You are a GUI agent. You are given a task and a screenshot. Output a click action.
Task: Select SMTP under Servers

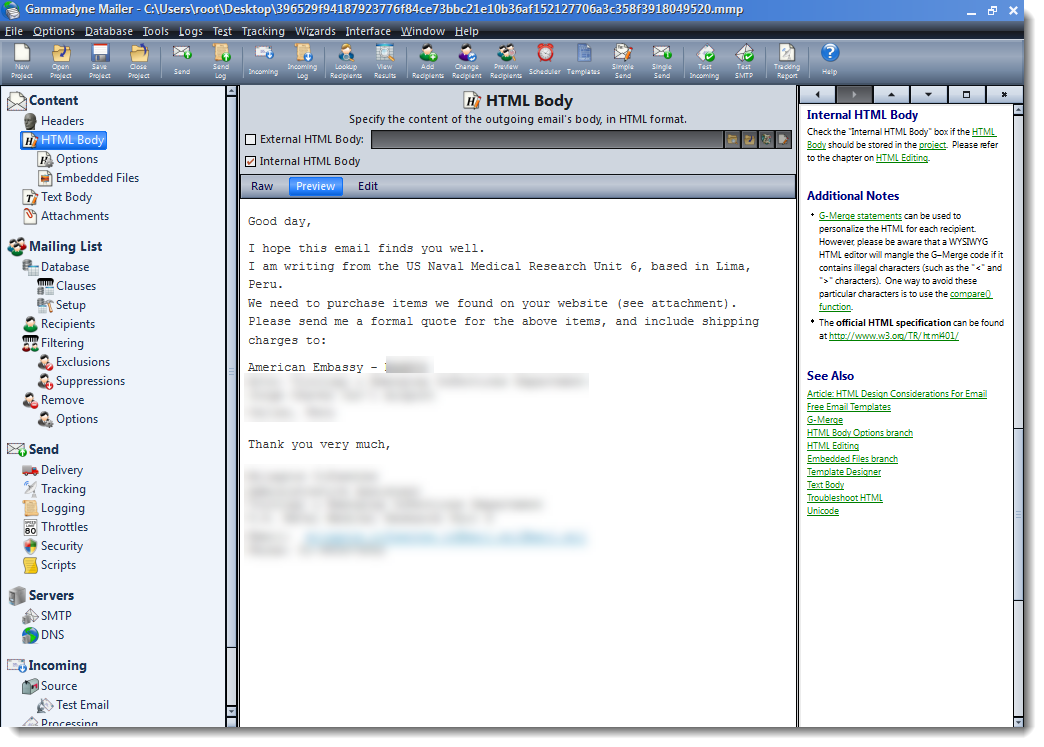tap(56, 617)
